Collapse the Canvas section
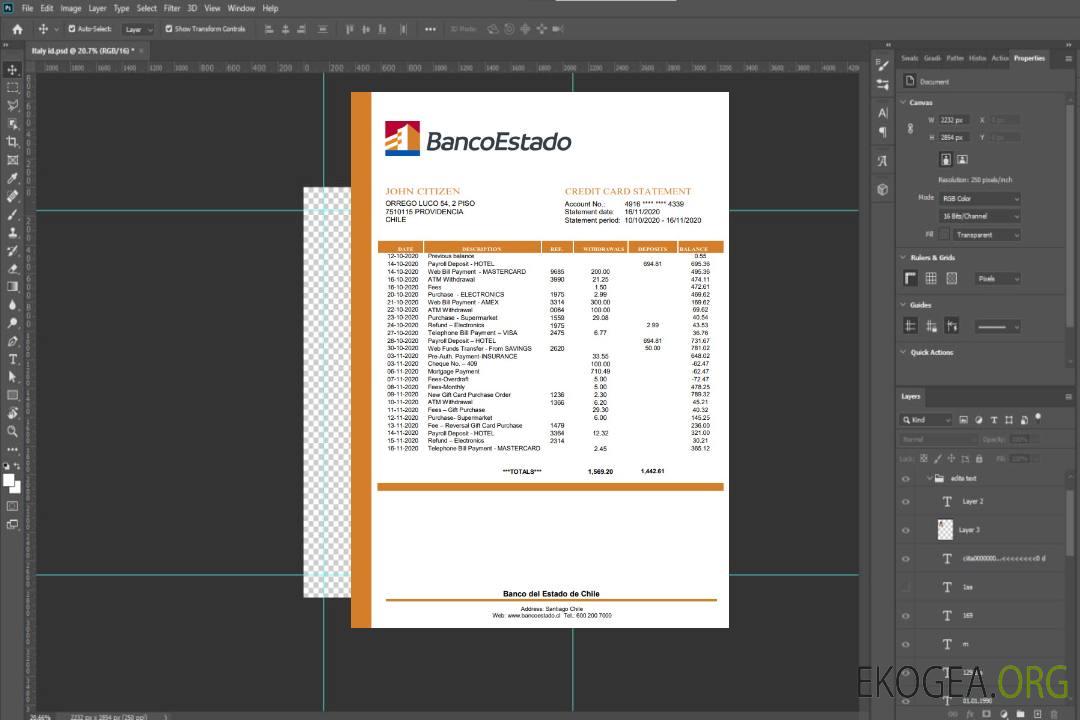The height and width of the screenshot is (720, 1080). [x=904, y=102]
